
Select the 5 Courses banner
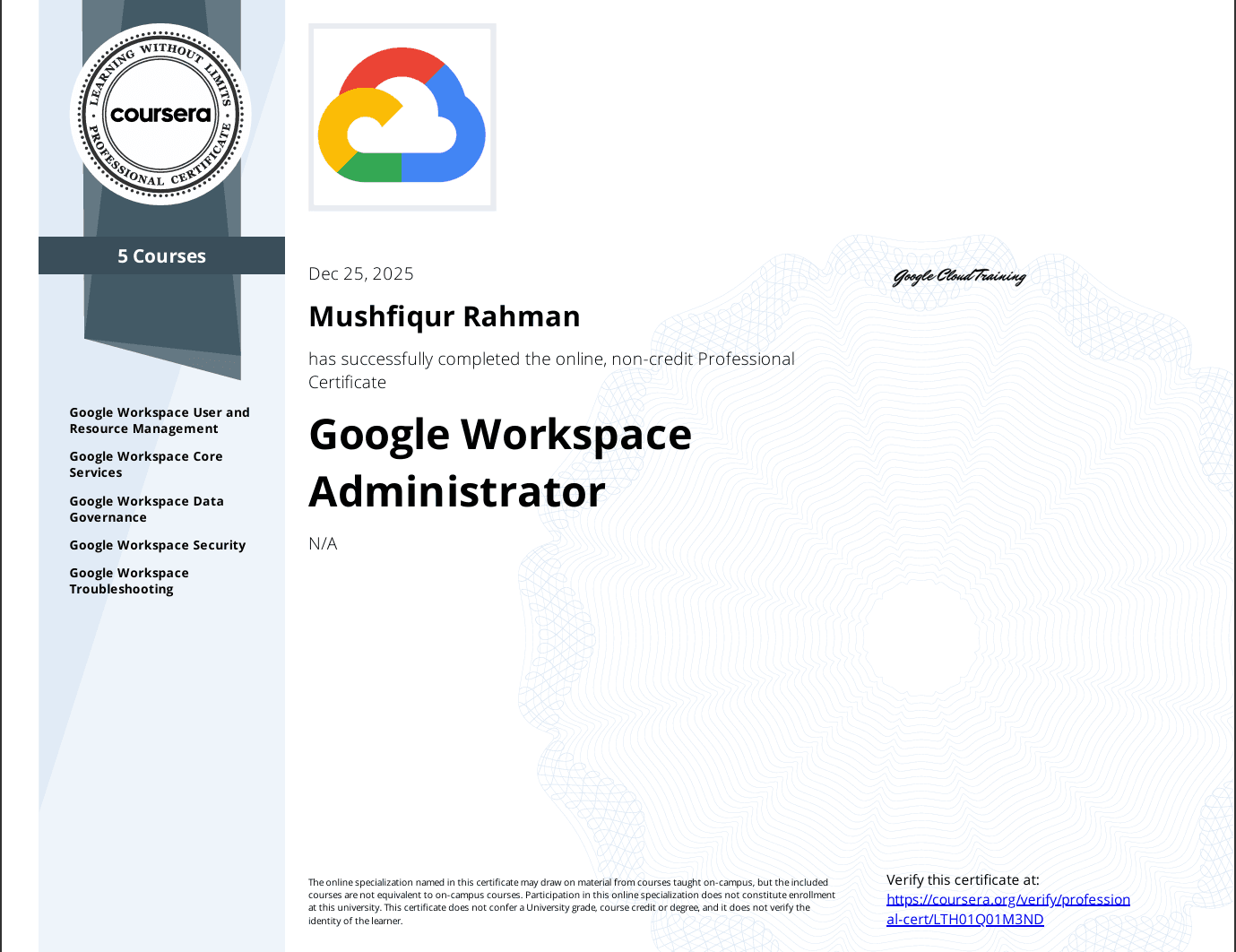[x=161, y=255]
